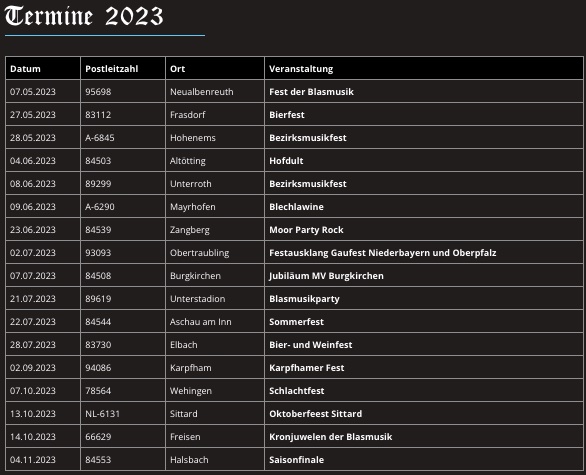Select the Hofdult event entry
The width and height of the screenshot is (586, 475).
pos(286,161)
